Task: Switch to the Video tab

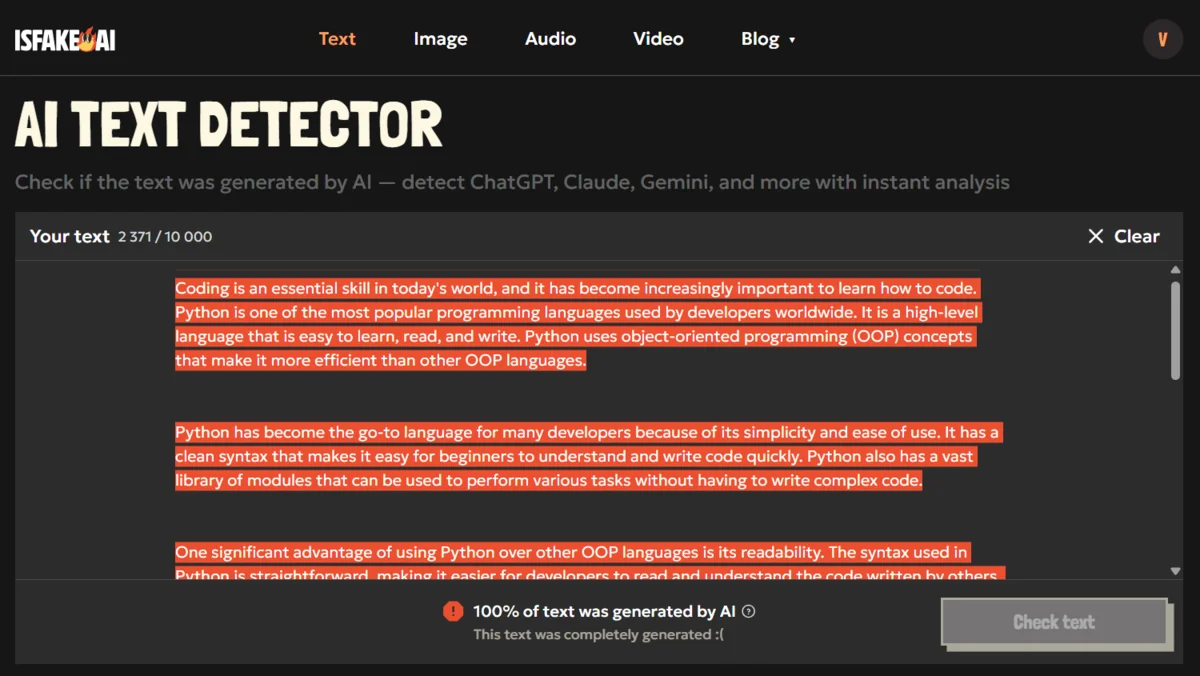Action: point(658,39)
